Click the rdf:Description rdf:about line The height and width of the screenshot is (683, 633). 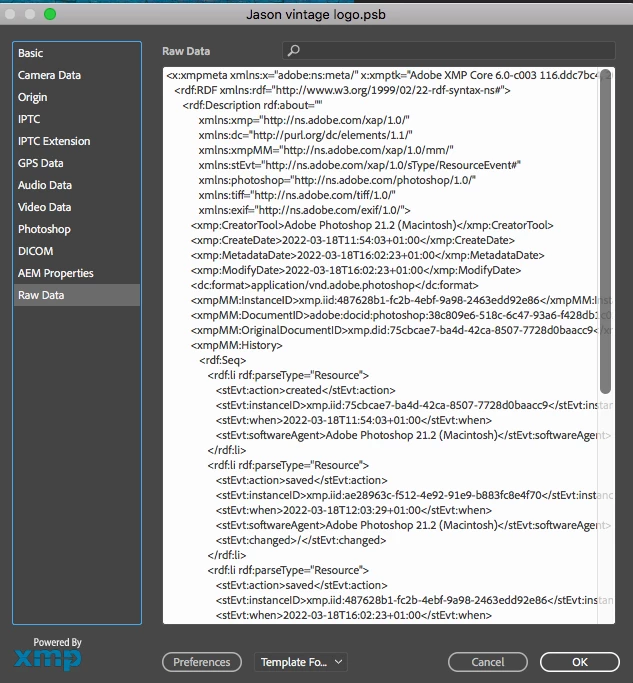click(252, 105)
